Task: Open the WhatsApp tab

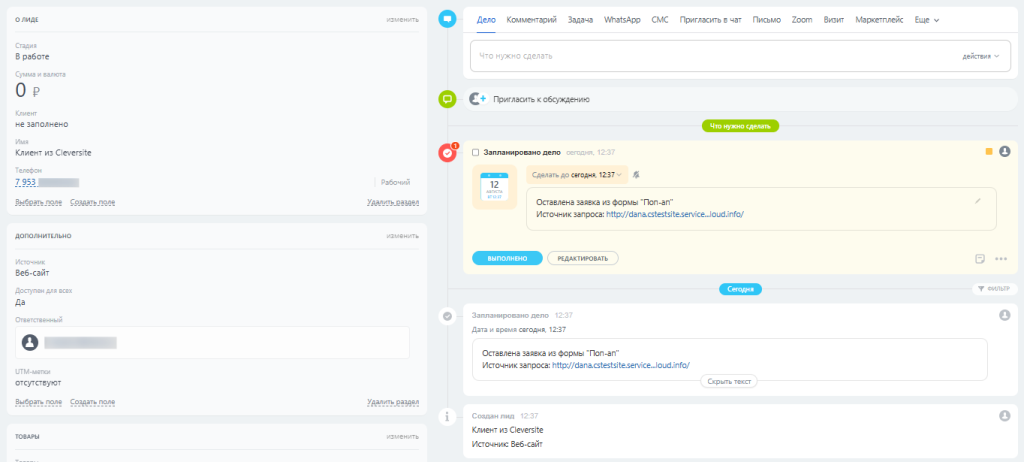Action: click(x=622, y=20)
